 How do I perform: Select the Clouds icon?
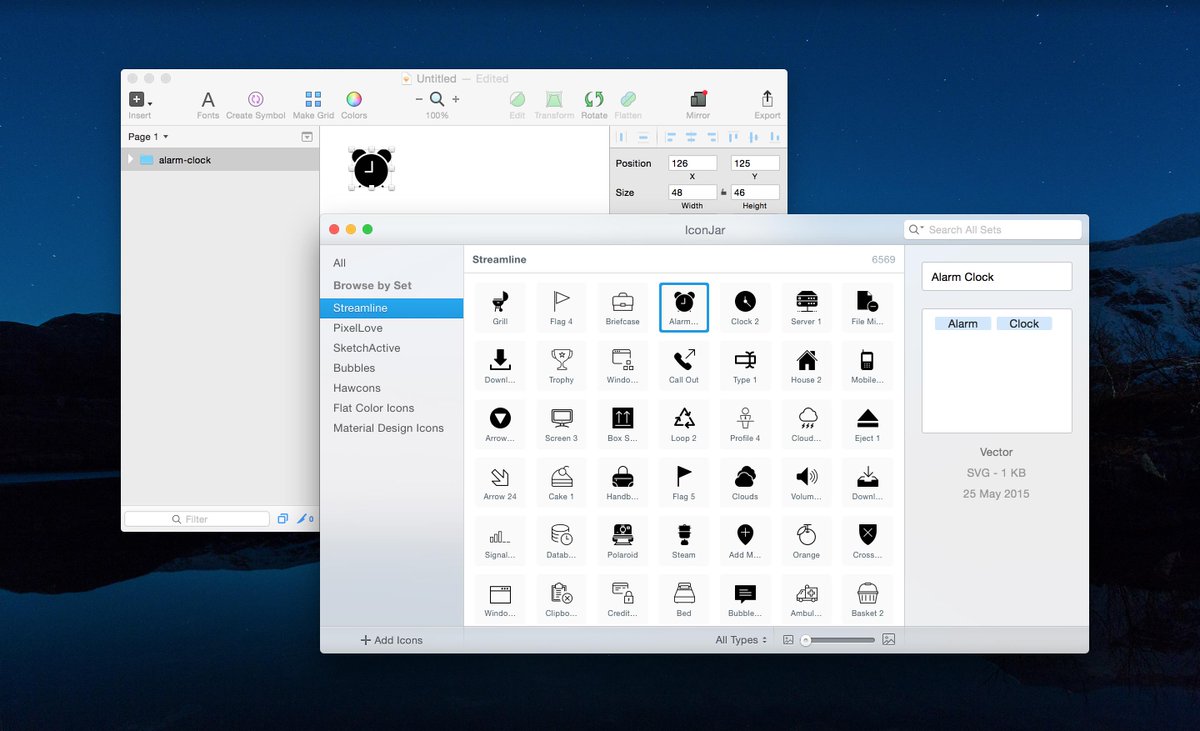(x=745, y=481)
